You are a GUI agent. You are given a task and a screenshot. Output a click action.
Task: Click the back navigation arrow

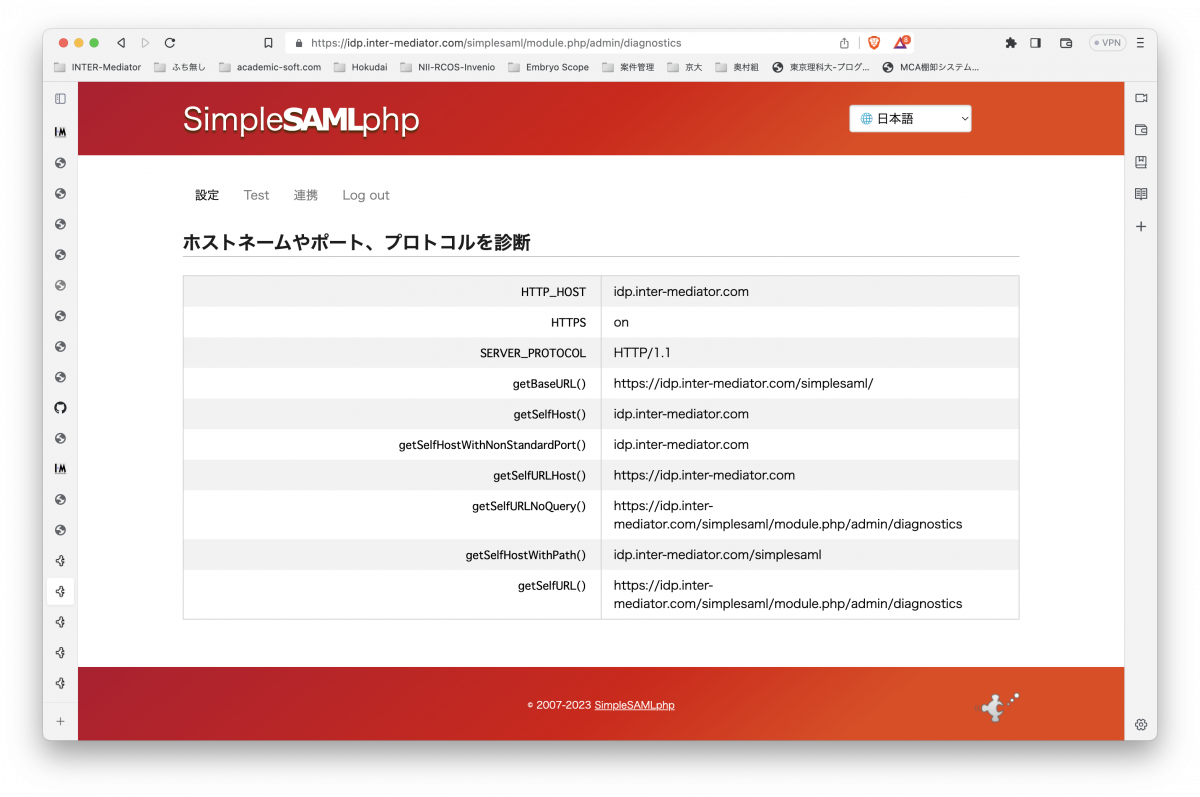(120, 42)
